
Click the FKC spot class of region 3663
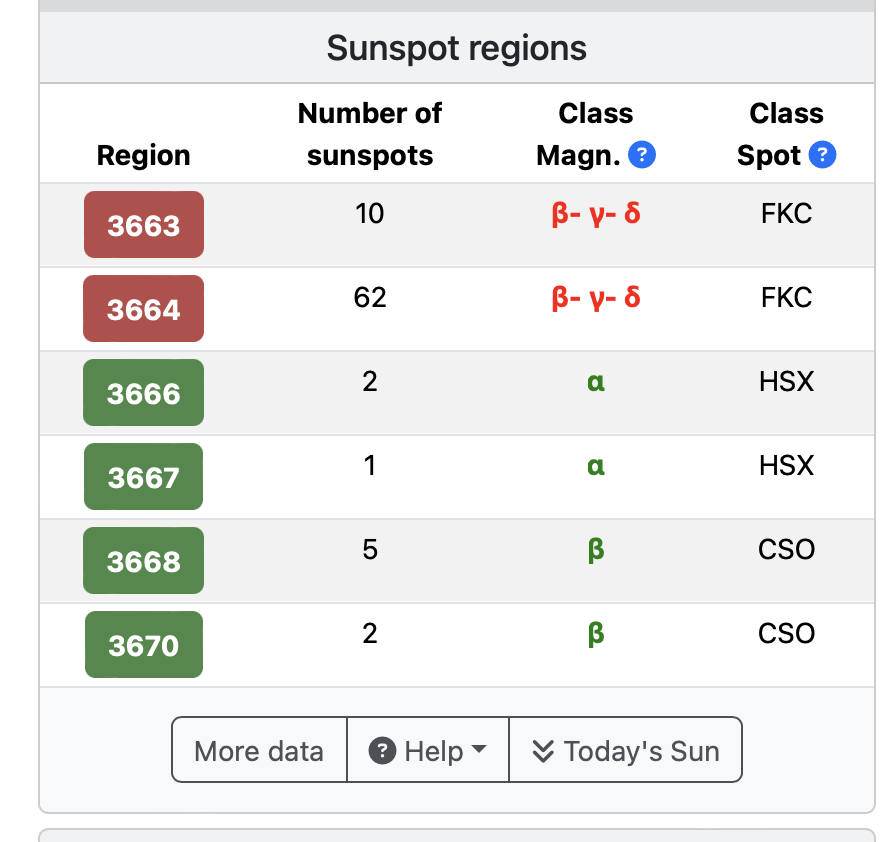[x=786, y=214]
